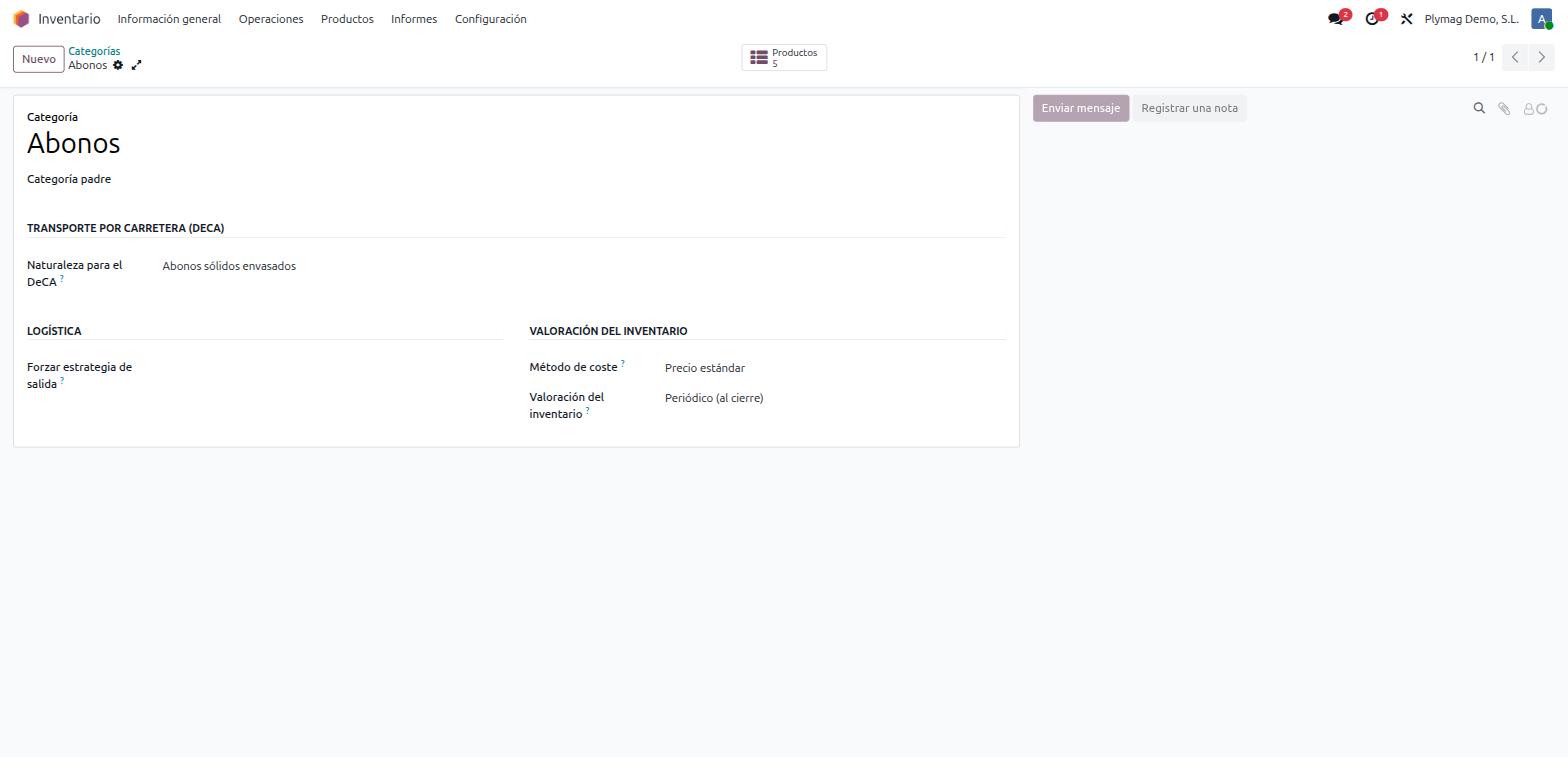The width and height of the screenshot is (1568, 757).
Task: Show help for Naturaleza para el DeCA
Action: [x=61, y=279]
